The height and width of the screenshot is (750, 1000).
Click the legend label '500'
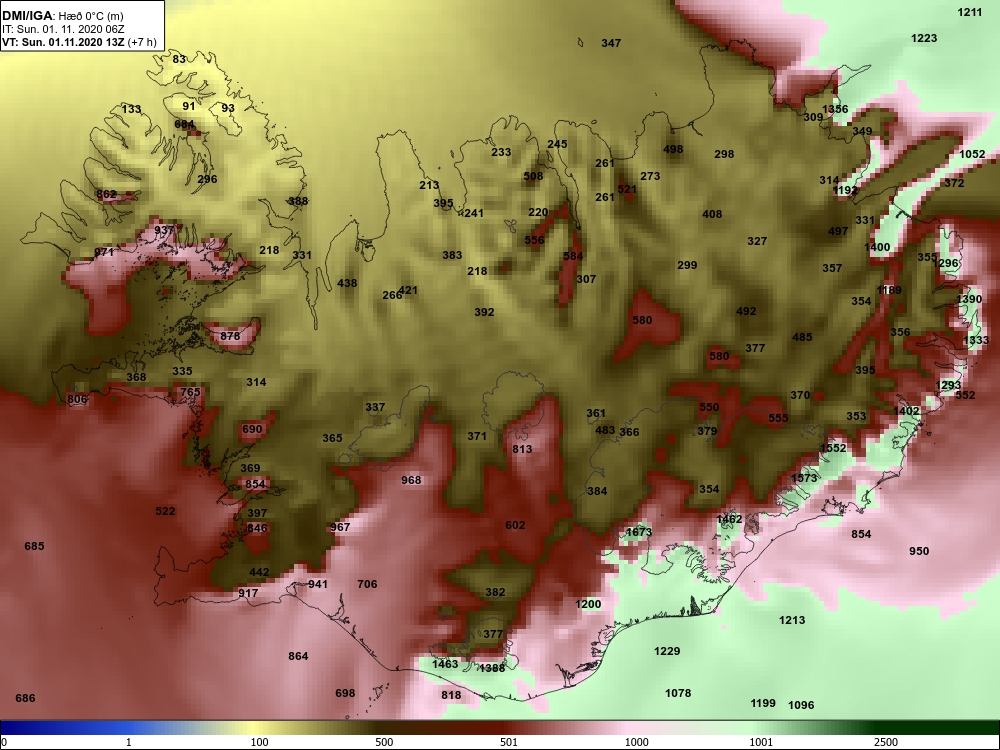click(384, 742)
